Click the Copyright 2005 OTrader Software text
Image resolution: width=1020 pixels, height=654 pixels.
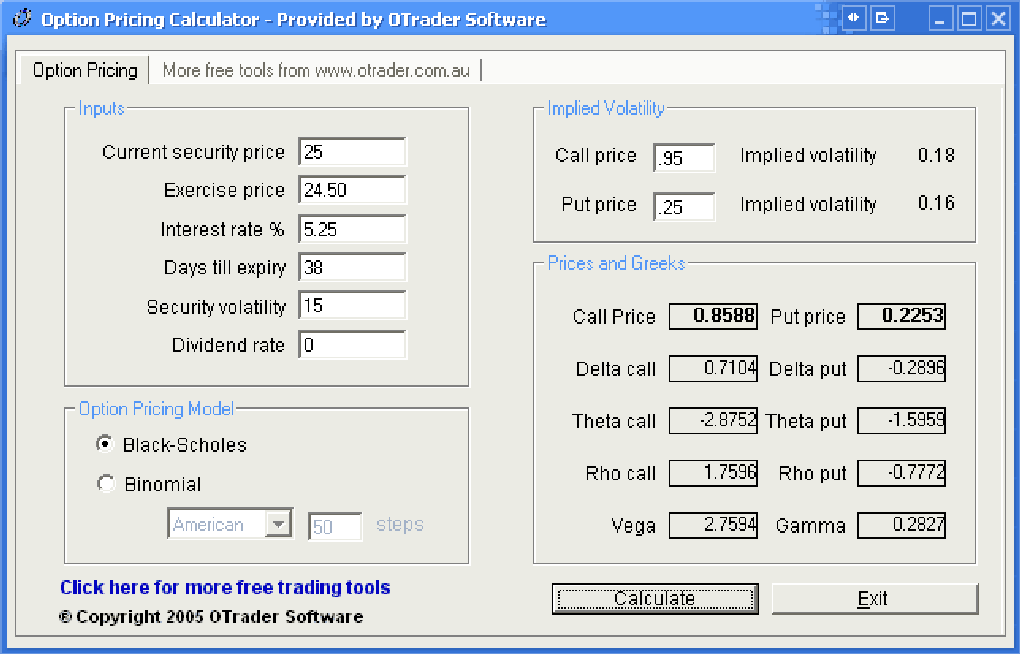coord(211,616)
